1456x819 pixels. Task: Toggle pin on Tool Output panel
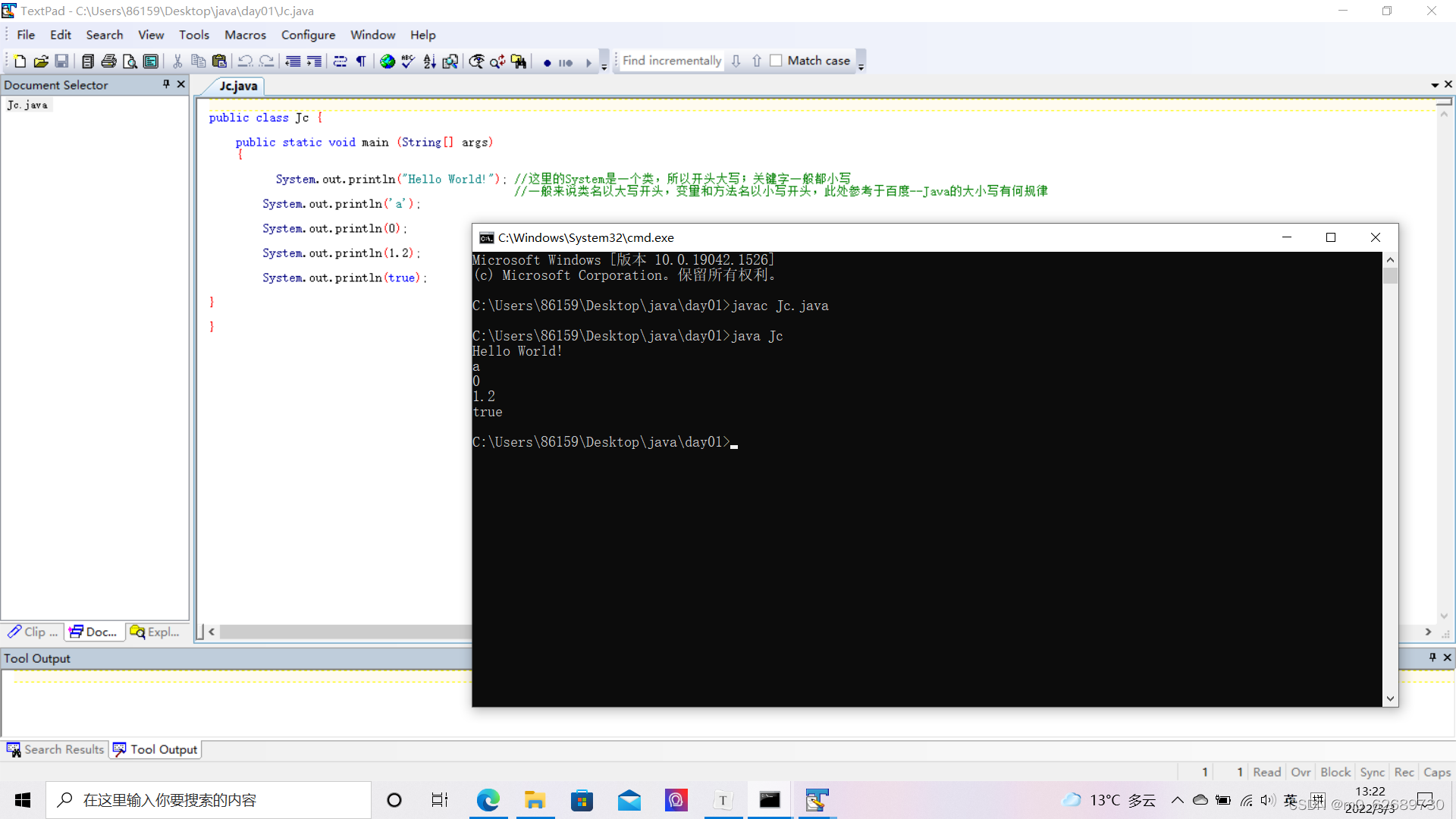(1432, 657)
